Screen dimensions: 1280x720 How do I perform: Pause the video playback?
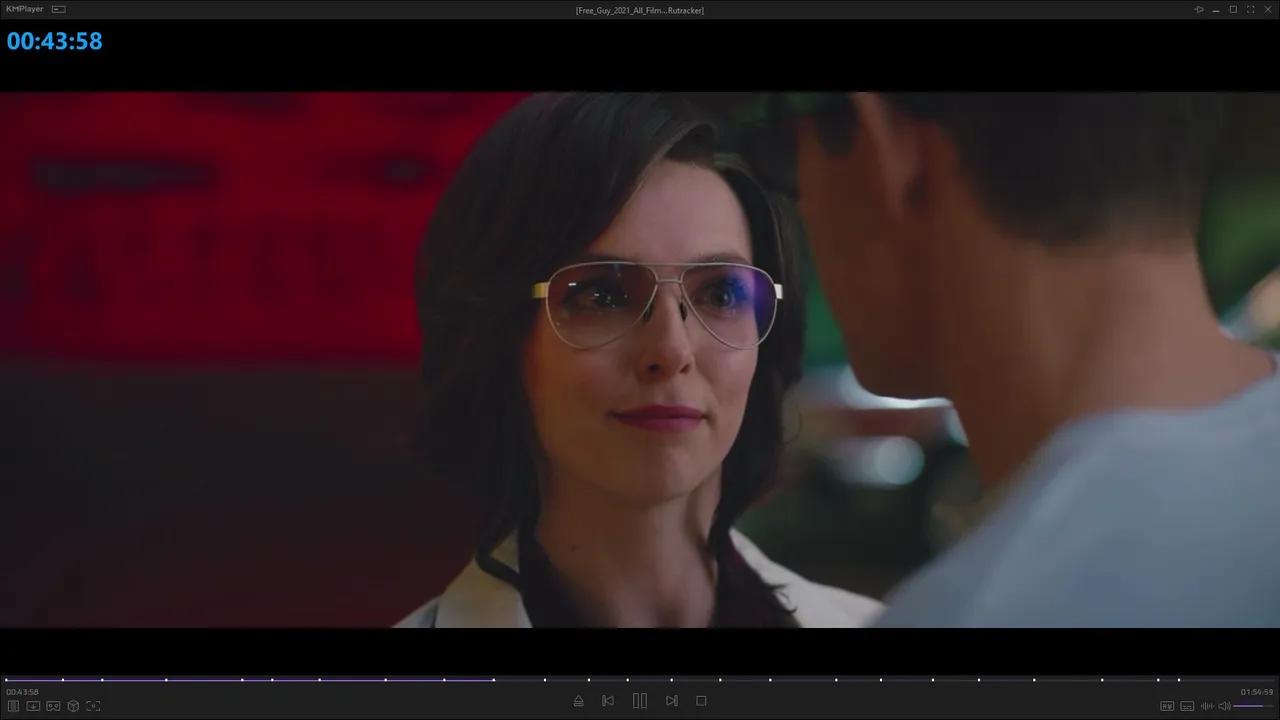pyautogui.click(x=640, y=701)
